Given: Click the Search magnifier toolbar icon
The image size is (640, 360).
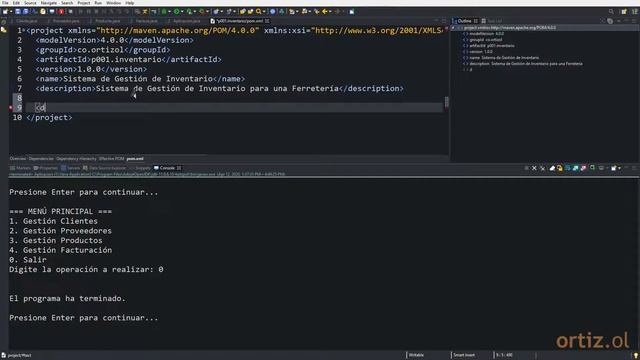Looking at the screenshot, I should (x=259, y=11).
